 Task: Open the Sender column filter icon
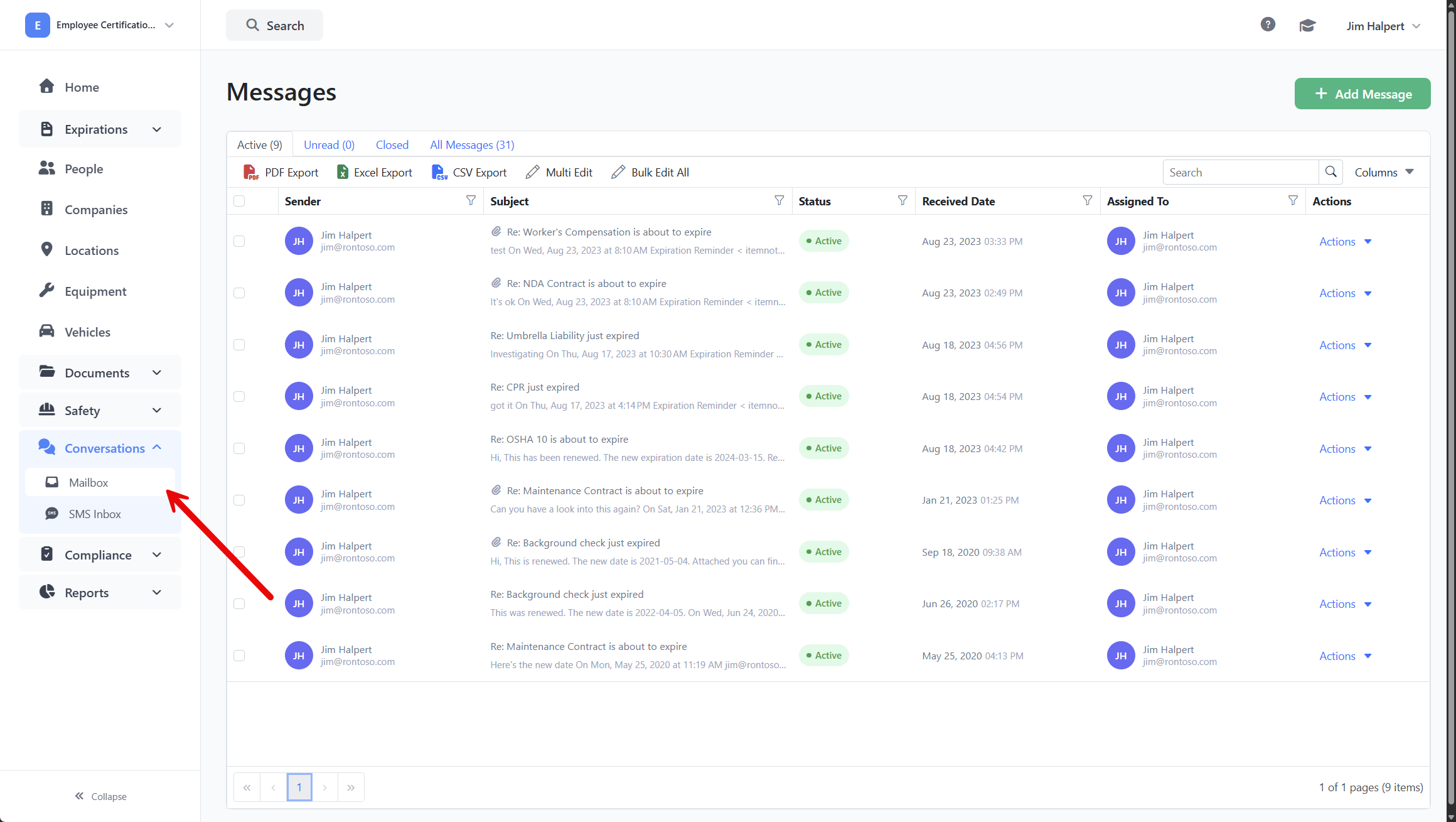tap(471, 200)
